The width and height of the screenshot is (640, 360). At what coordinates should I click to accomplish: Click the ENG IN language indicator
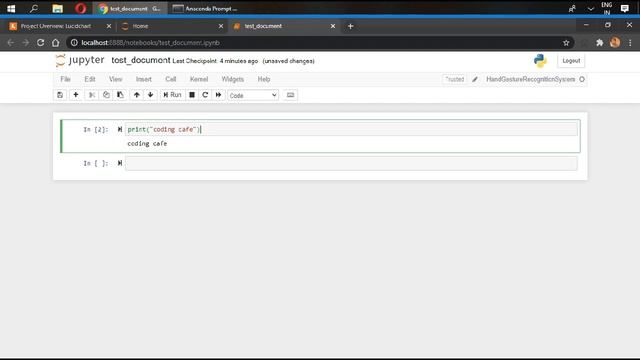point(607,8)
